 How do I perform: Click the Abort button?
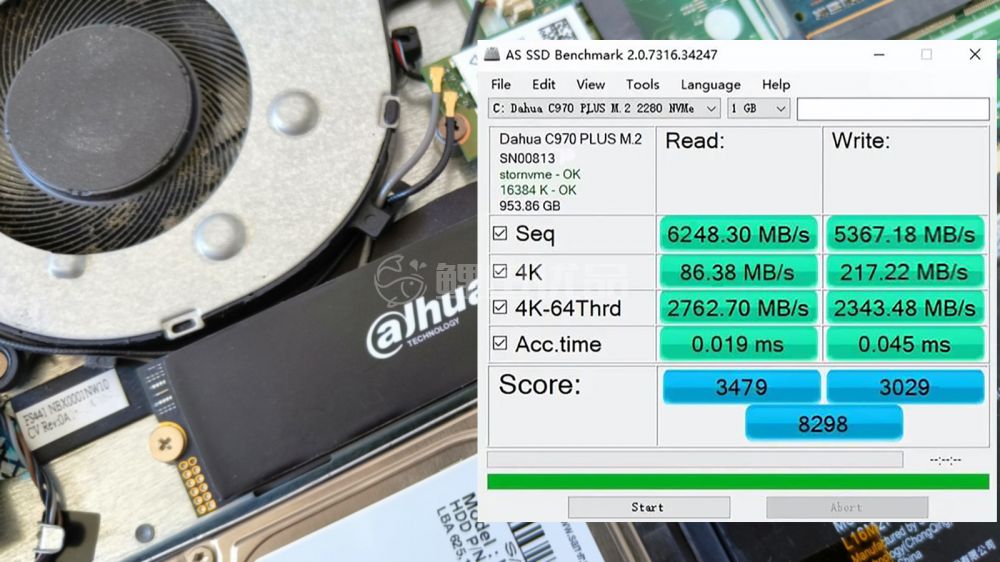coord(847,507)
